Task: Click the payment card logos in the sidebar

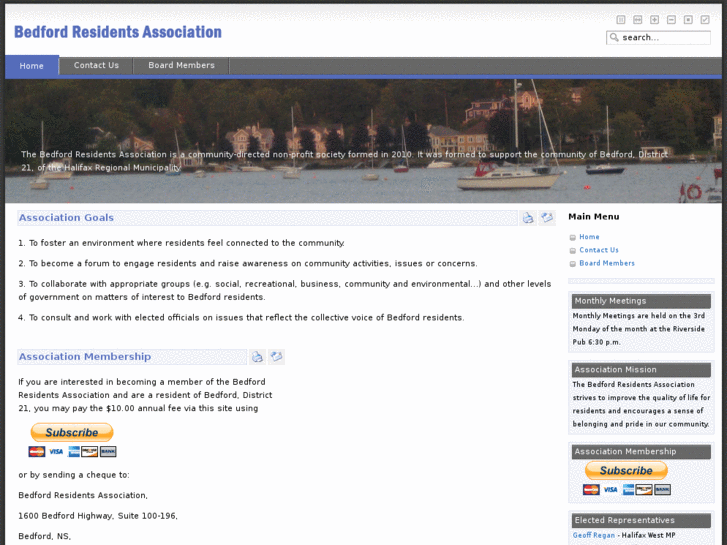Action: [x=627, y=490]
